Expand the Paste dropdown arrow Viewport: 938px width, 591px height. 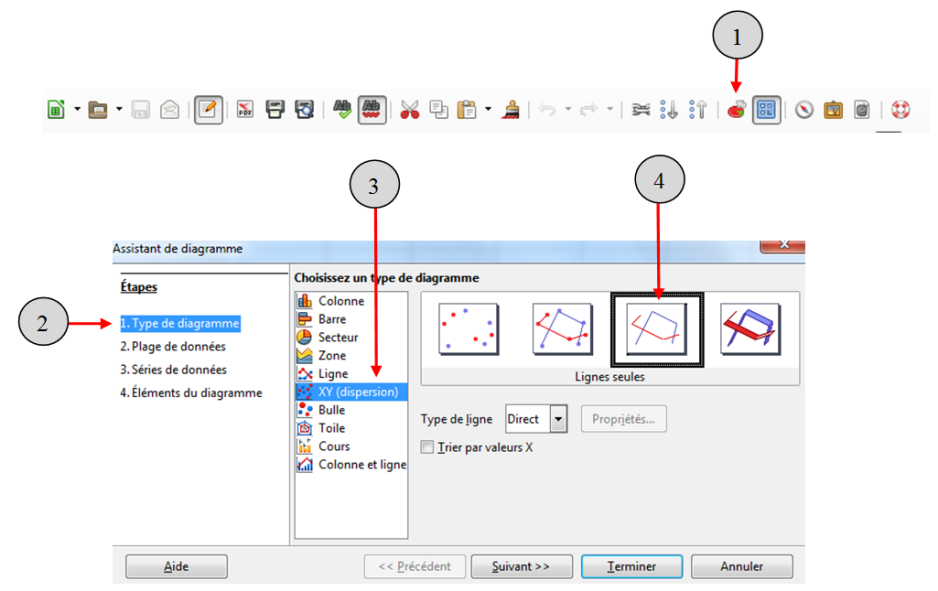pyautogui.click(x=488, y=109)
